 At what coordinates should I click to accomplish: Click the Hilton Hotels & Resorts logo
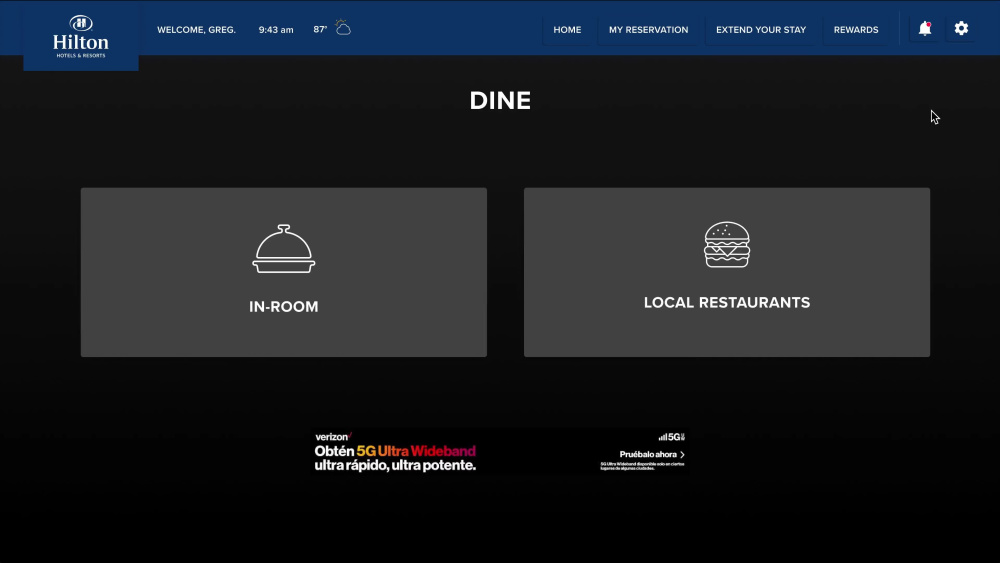click(x=81, y=36)
